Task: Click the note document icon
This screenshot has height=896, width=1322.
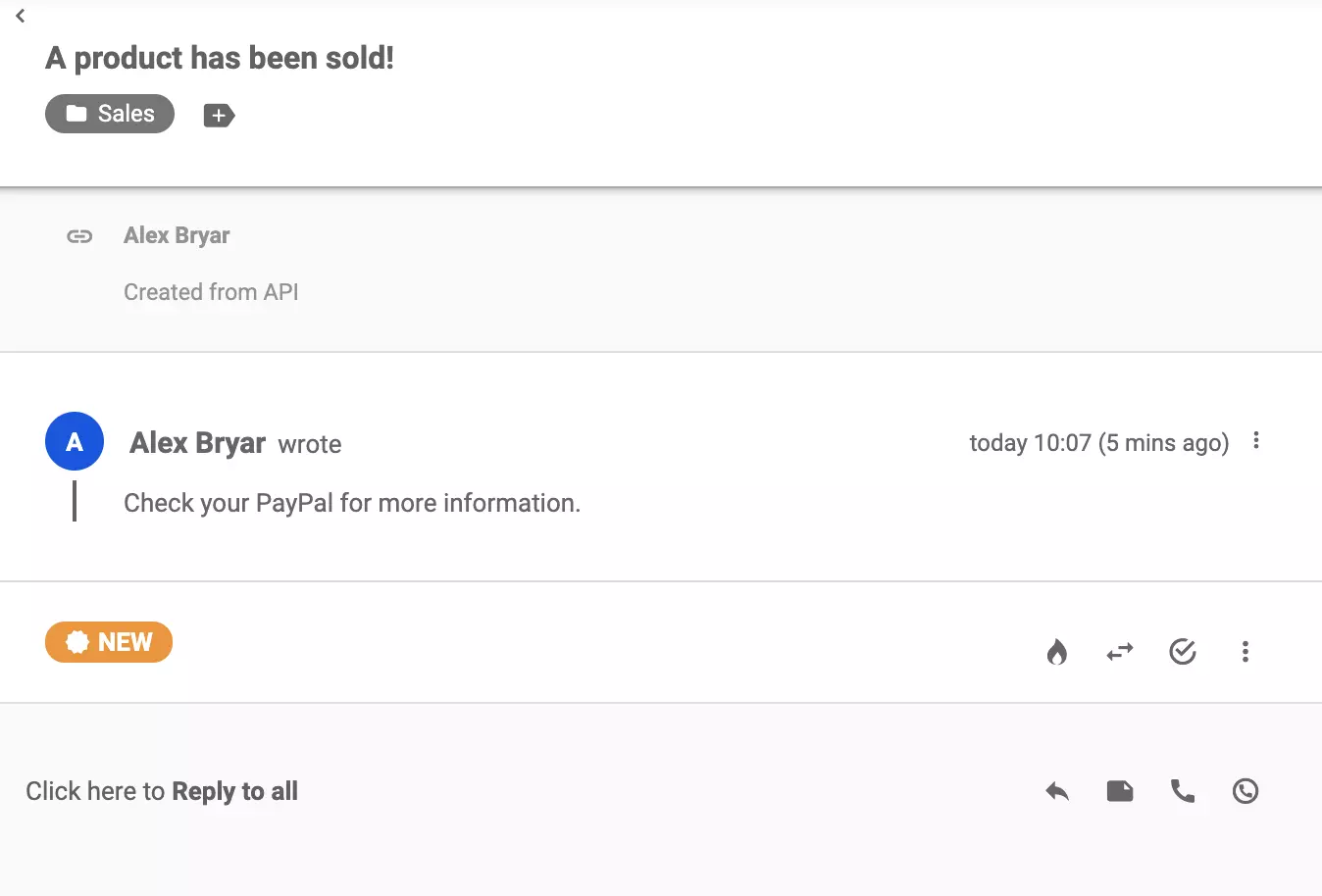Action: 1120,791
